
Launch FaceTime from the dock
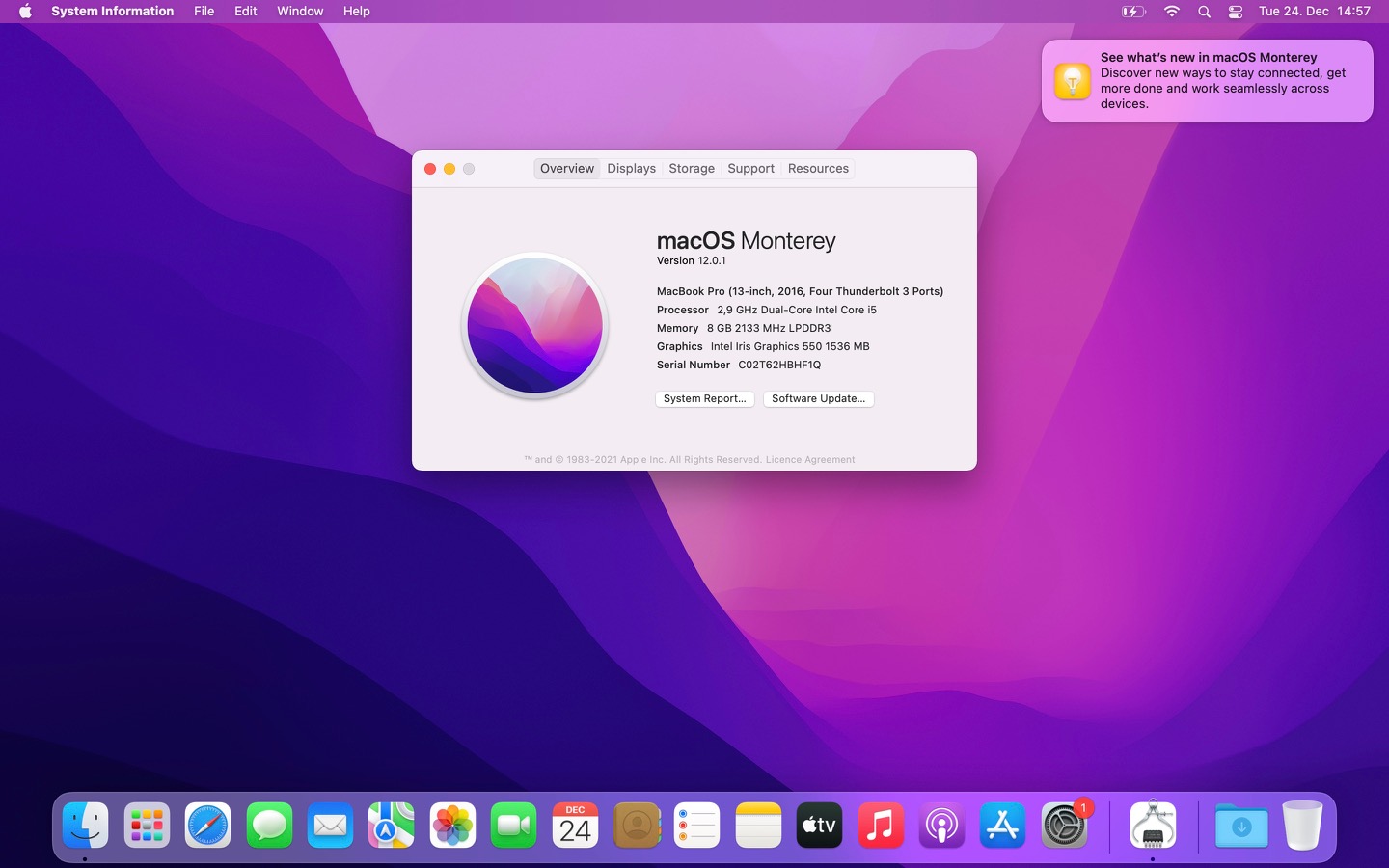point(514,826)
